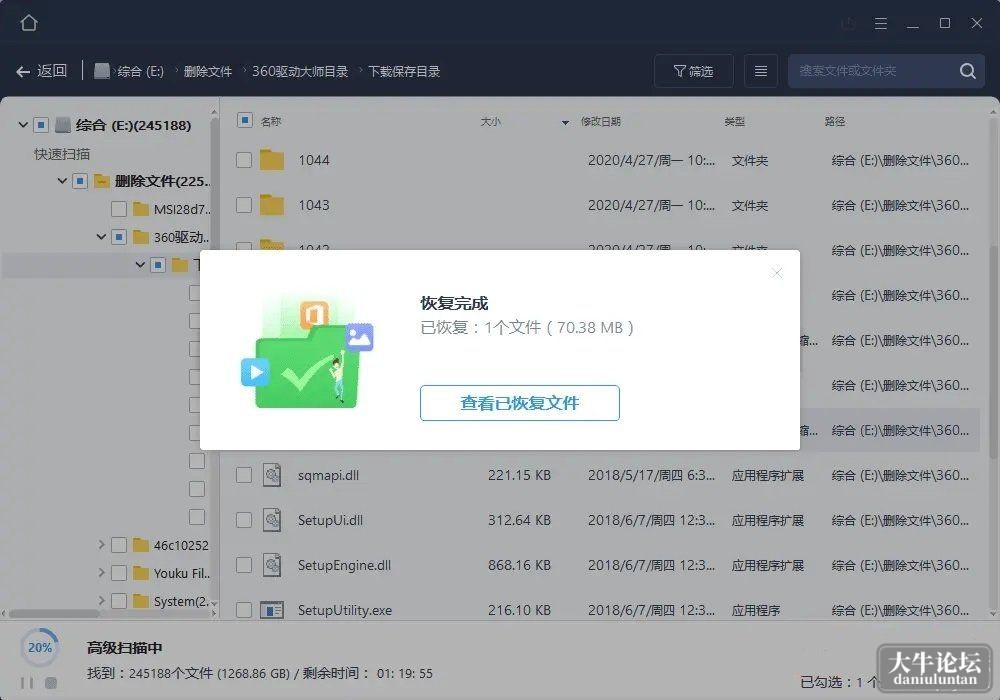Click the 20% scan progress indicator

click(40, 648)
